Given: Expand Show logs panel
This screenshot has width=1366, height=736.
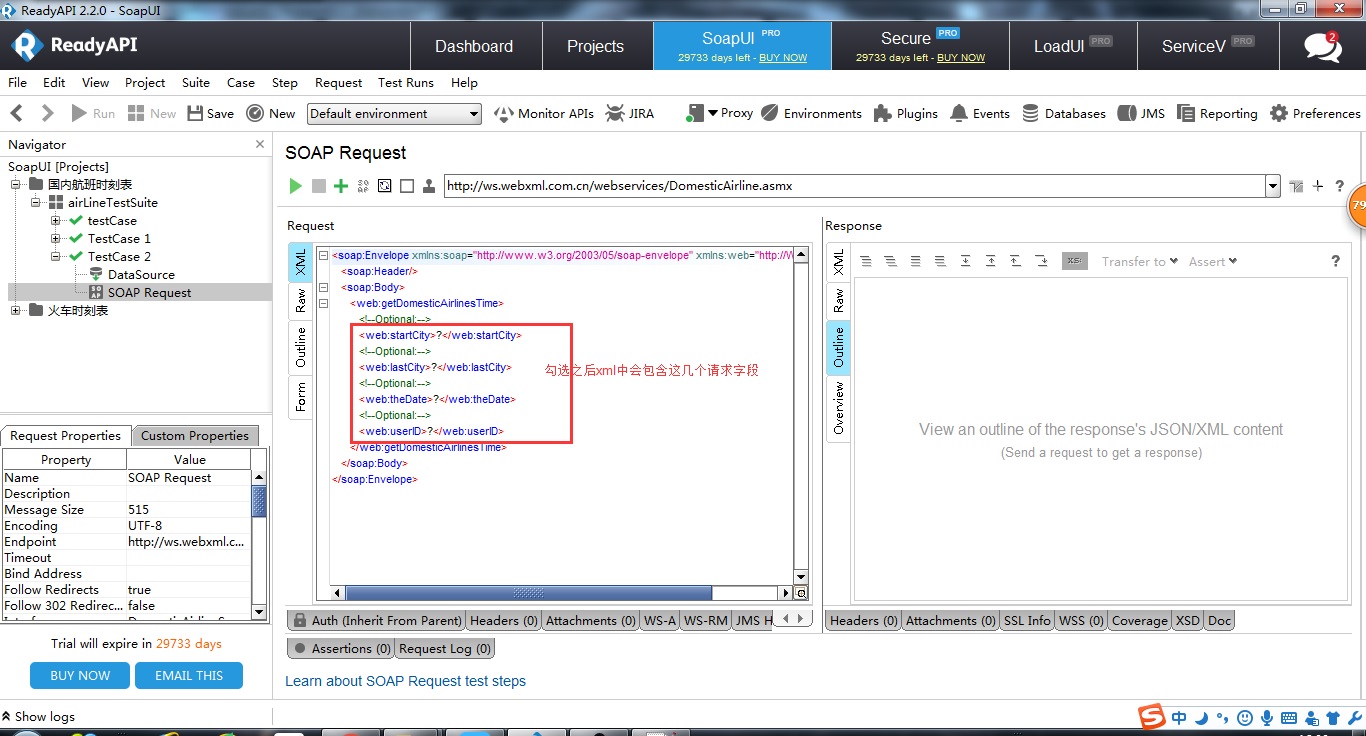Looking at the screenshot, I should coord(38,716).
